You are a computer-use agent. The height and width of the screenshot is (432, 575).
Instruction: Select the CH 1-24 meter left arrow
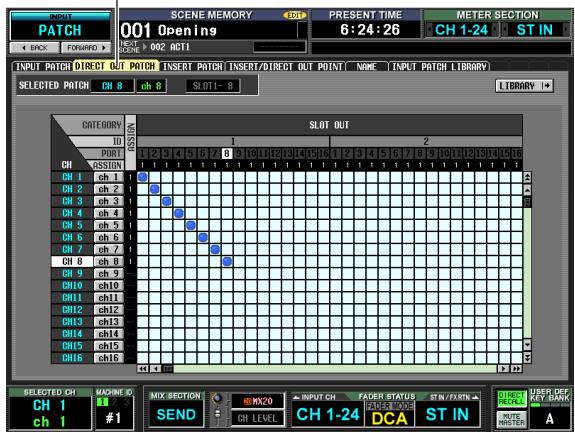[x=429, y=30]
